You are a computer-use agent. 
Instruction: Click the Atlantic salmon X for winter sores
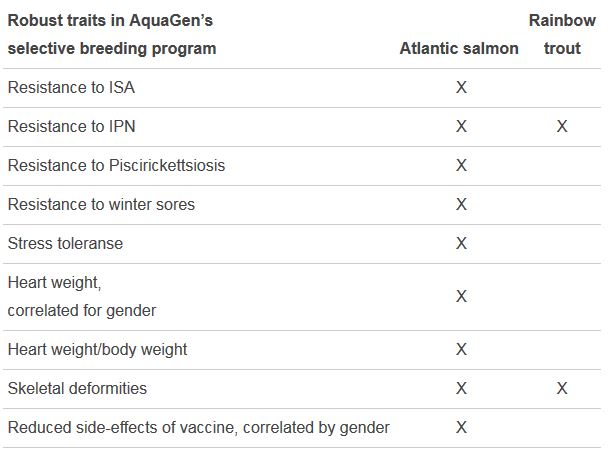pos(461,205)
